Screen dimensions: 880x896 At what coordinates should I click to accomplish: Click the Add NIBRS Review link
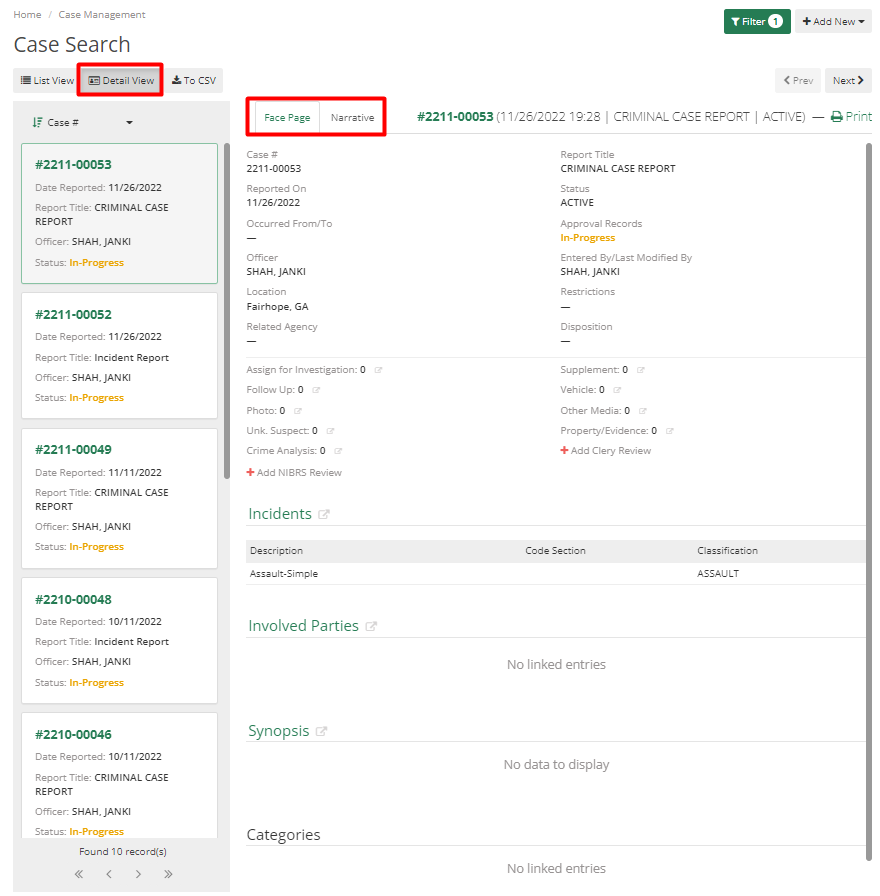pos(293,471)
